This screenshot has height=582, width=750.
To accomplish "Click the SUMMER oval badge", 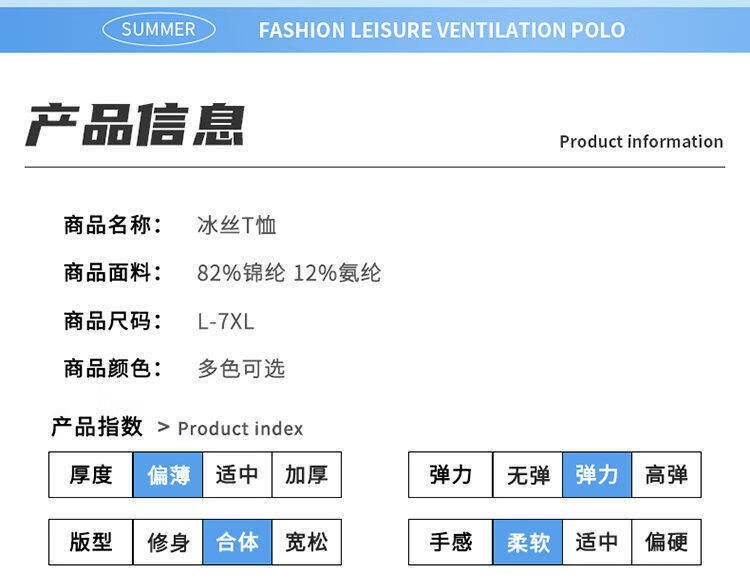I will pos(159,29).
